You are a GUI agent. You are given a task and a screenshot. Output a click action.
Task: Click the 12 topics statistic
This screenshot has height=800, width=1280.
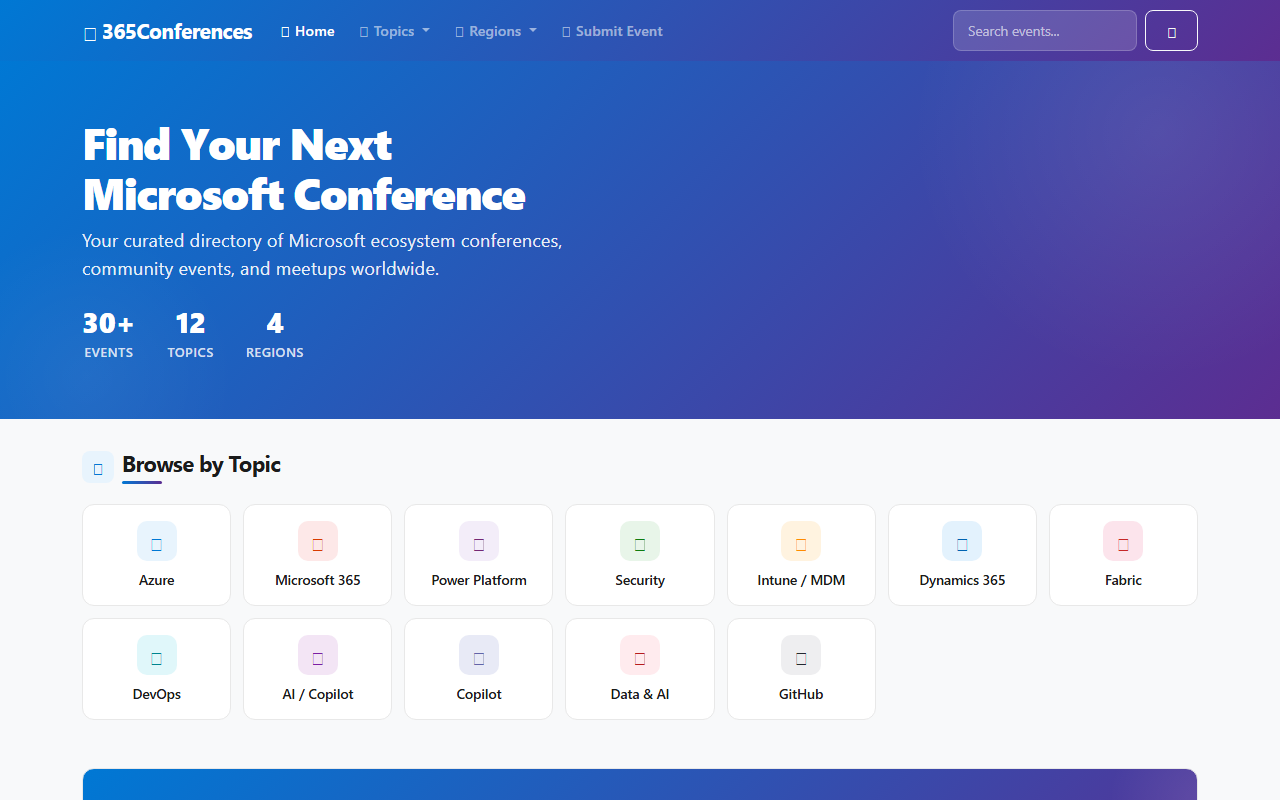click(190, 335)
